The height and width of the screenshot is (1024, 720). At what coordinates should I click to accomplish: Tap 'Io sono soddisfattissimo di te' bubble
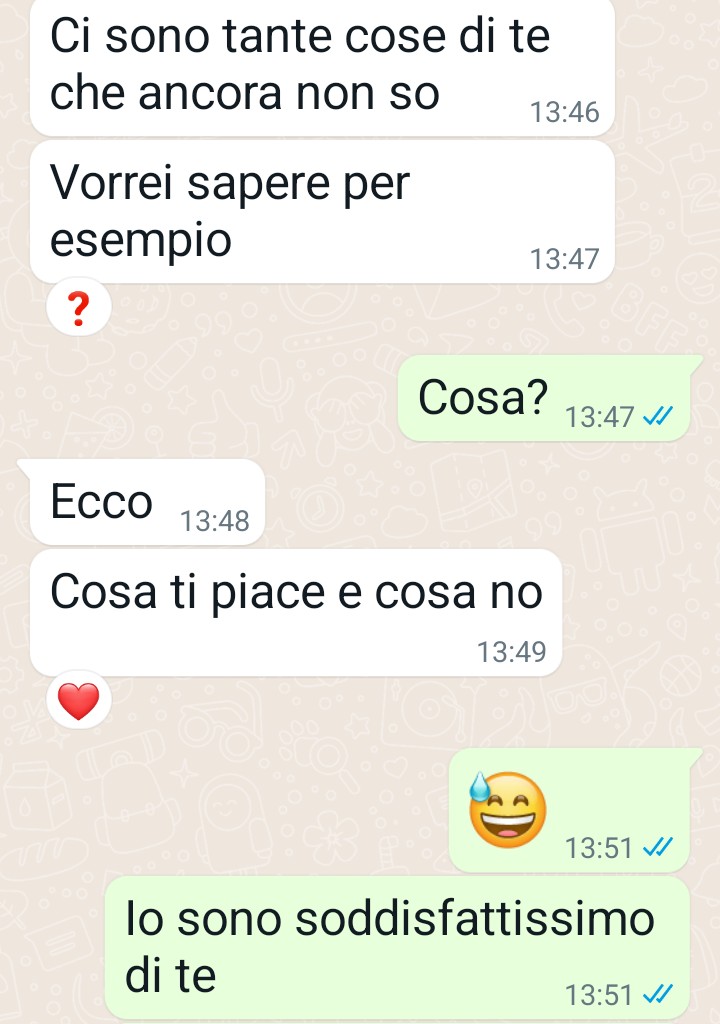tap(398, 948)
